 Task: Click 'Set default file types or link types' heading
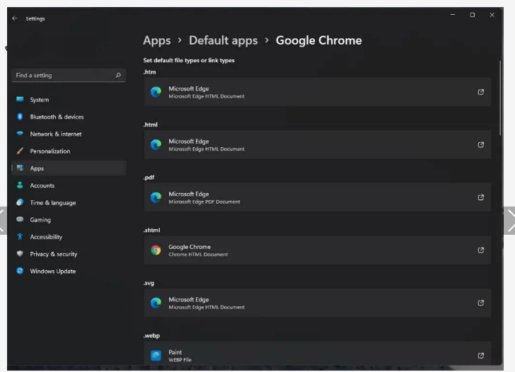[x=189, y=60]
